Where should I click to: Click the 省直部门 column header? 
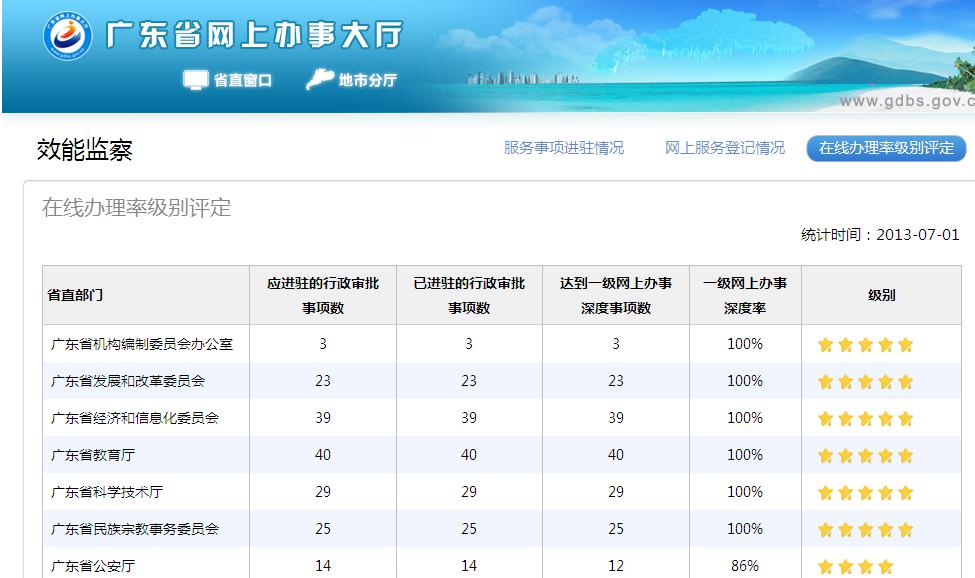pyautogui.click(x=76, y=295)
